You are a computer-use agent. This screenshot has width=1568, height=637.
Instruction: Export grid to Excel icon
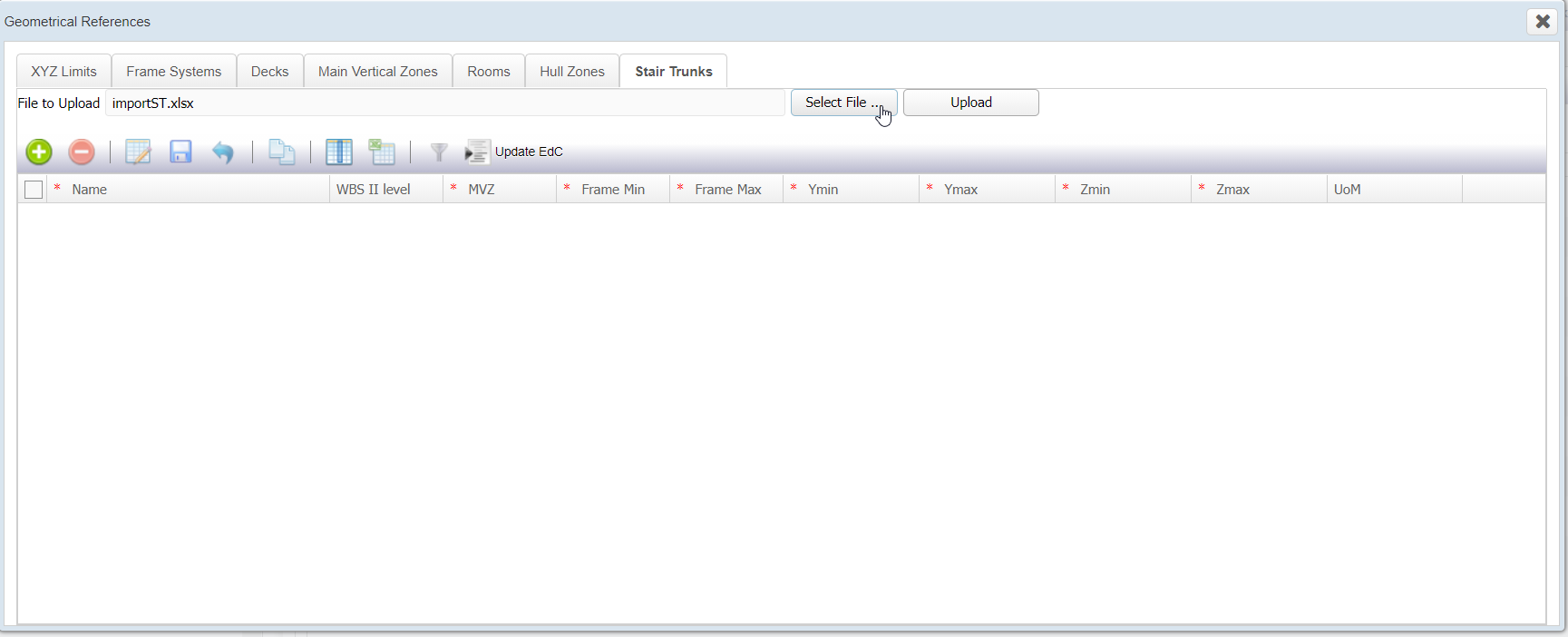[382, 152]
